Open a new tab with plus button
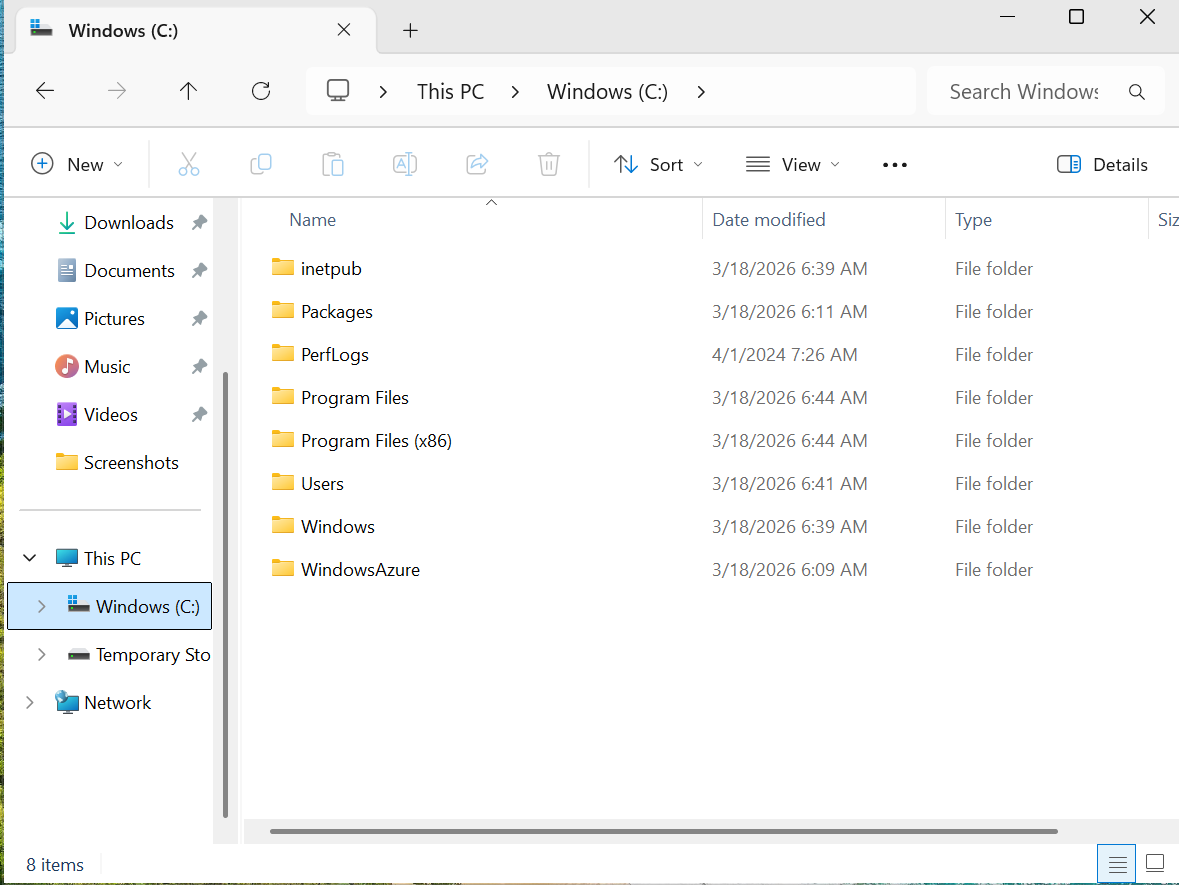Screen dimensions: 1179x885 pyautogui.click(x=410, y=30)
